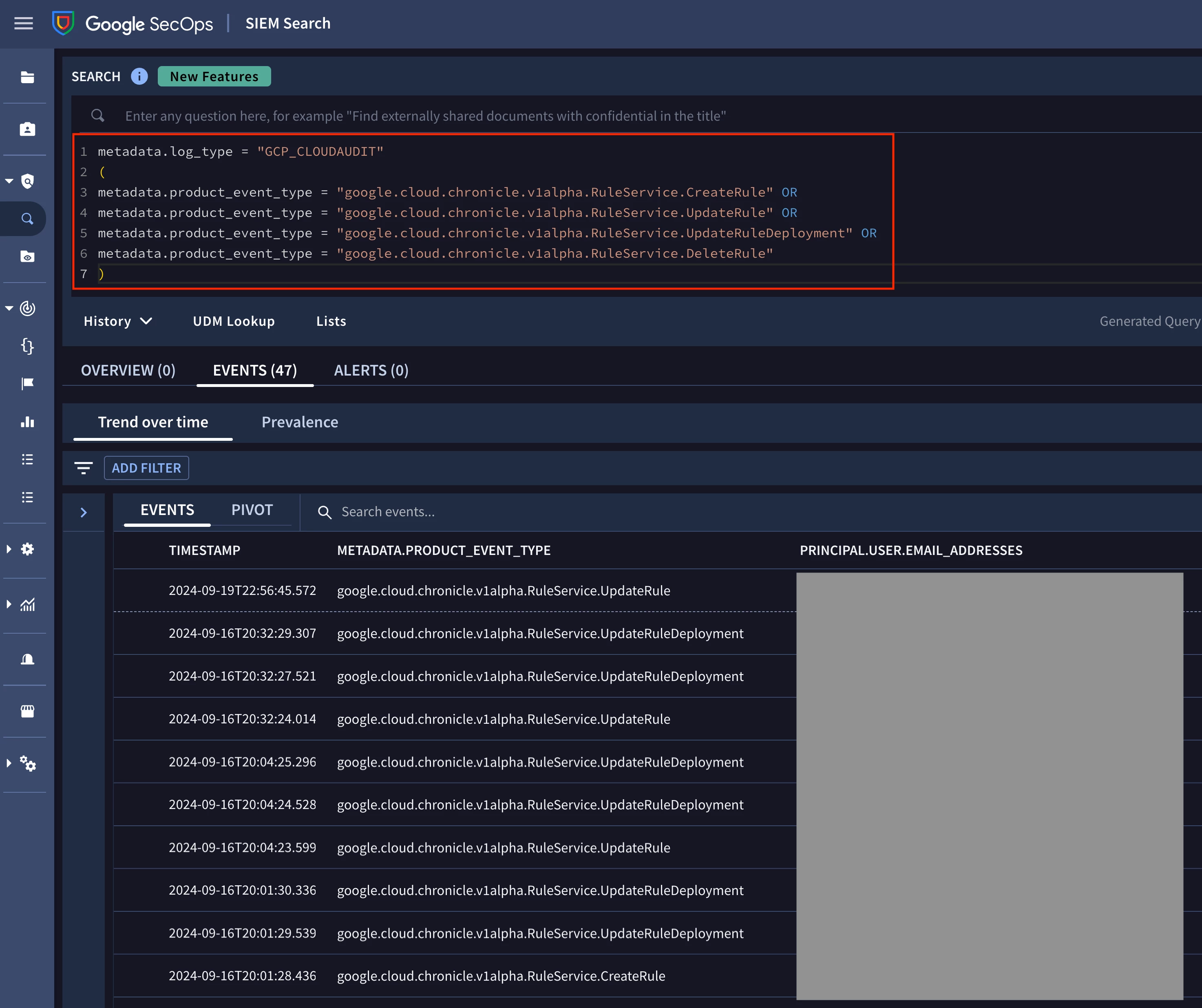Open the bar chart icon in sidebar
The width and height of the screenshot is (1202, 1008).
pos(27,422)
